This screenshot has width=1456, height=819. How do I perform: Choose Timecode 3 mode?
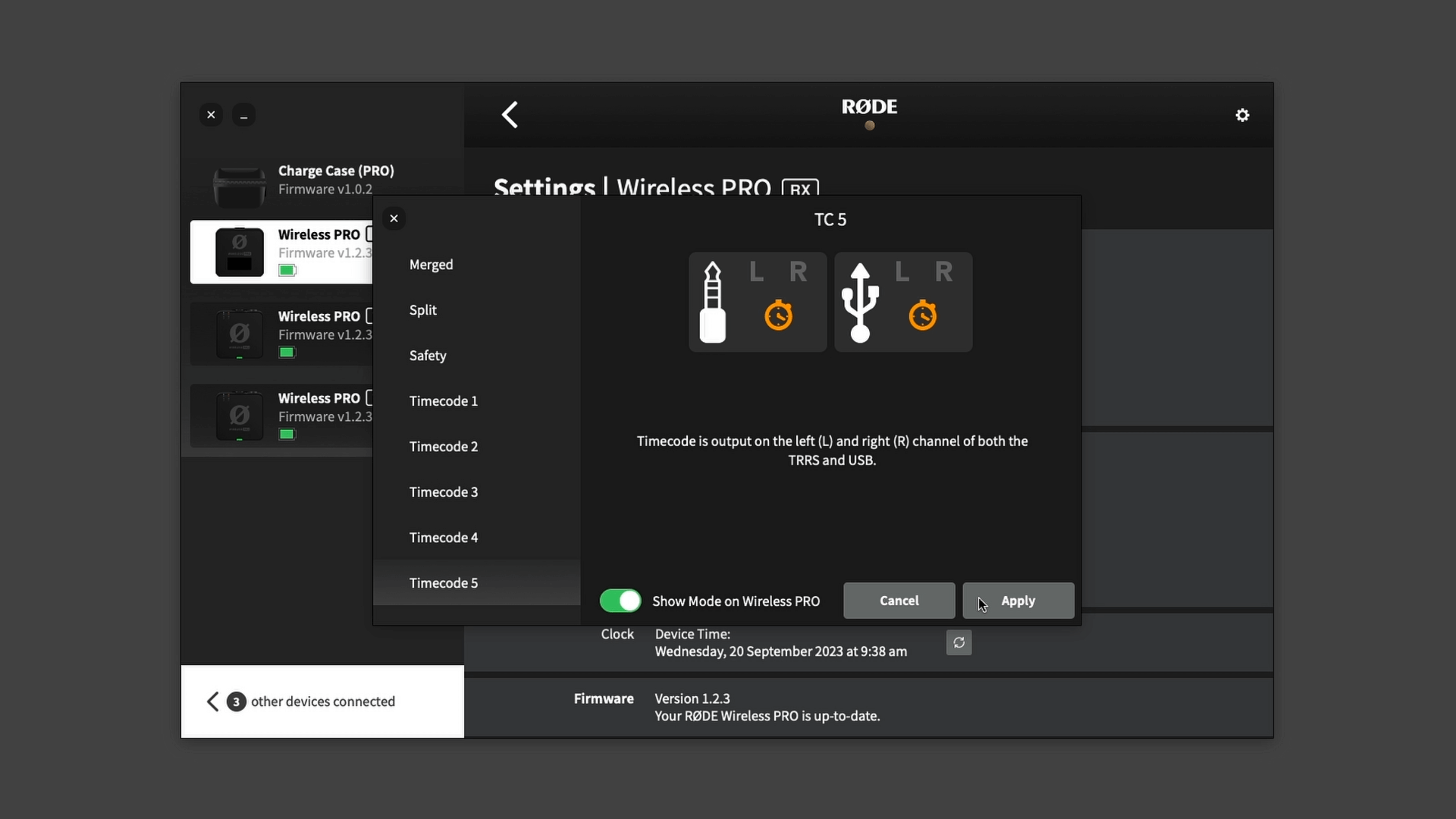coord(444,492)
